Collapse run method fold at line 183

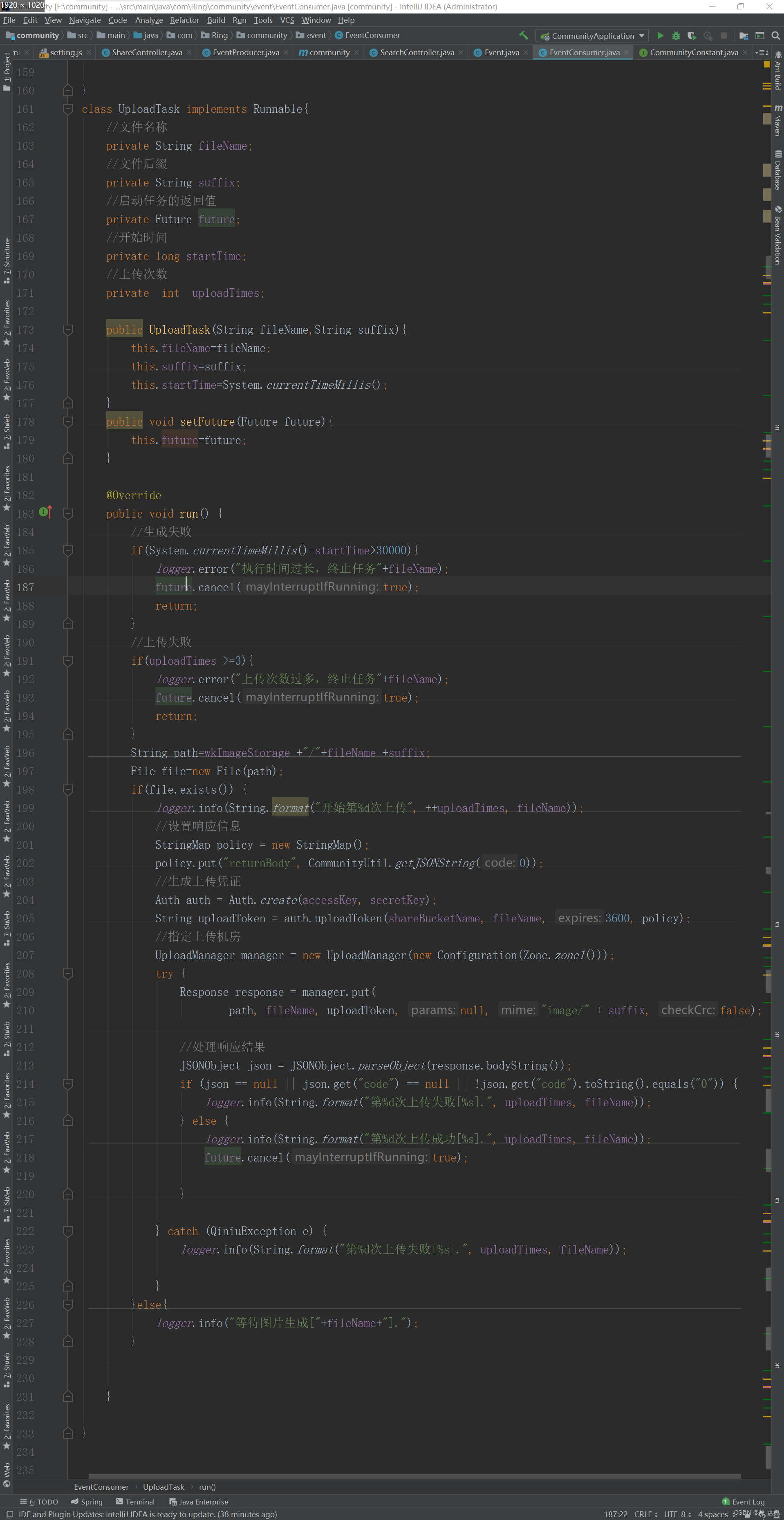[x=68, y=513]
